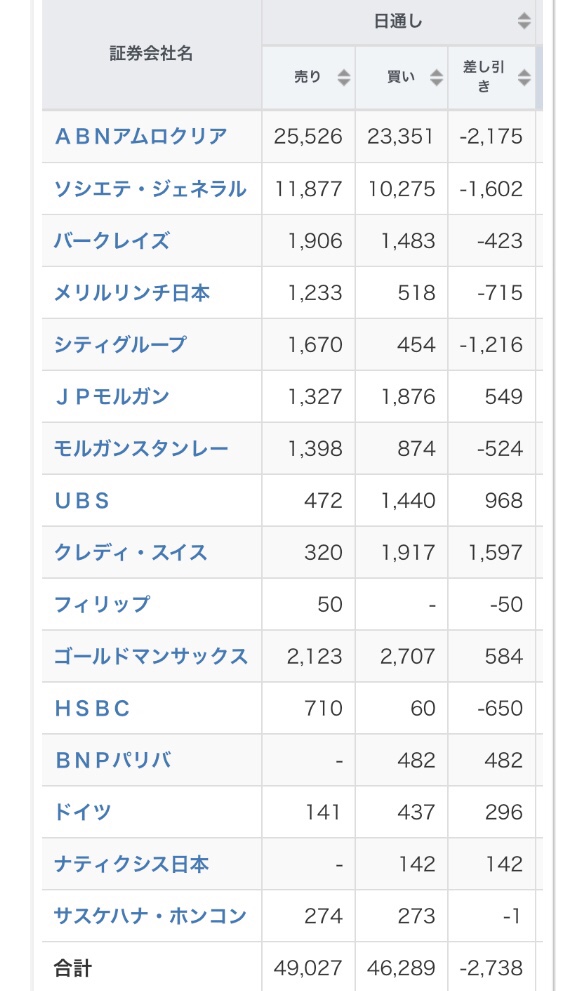Screen dimensions: 586x991
Task: Open サスケハナ・ホンコン link
Action: (x=150, y=916)
